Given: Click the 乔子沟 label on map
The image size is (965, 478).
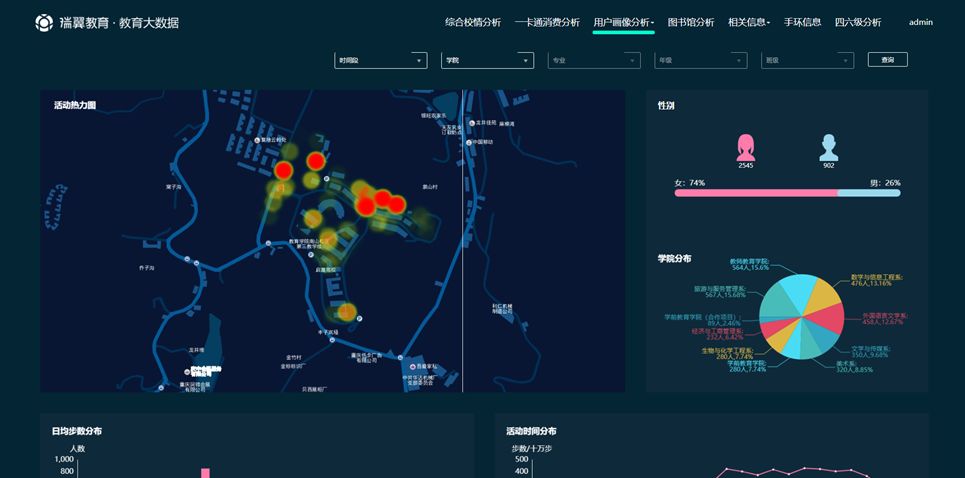Looking at the screenshot, I should coord(145,268).
